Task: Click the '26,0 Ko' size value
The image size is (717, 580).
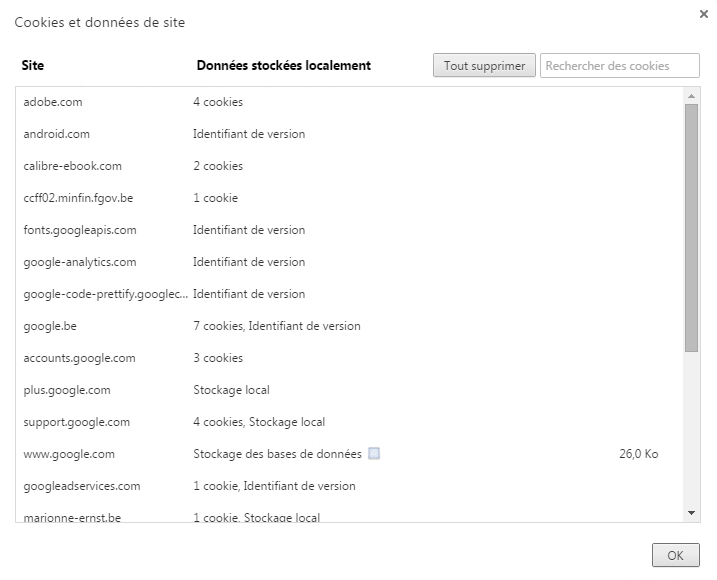Action: 638,454
